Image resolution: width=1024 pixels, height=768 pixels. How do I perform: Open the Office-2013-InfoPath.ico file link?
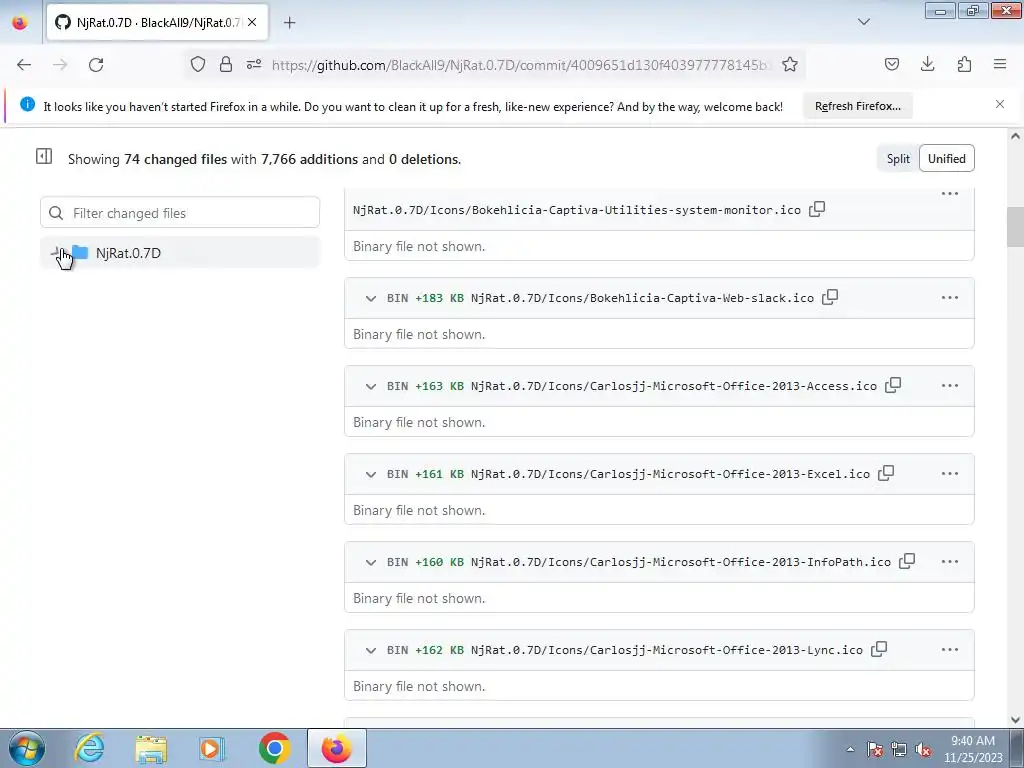[680, 562]
